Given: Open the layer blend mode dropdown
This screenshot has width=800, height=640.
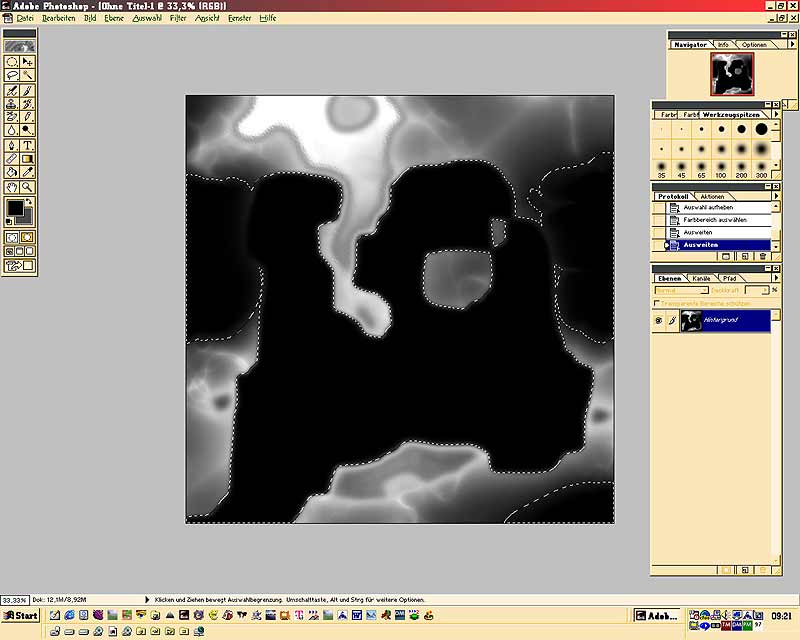Looking at the screenshot, I should [x=680, y=290].
